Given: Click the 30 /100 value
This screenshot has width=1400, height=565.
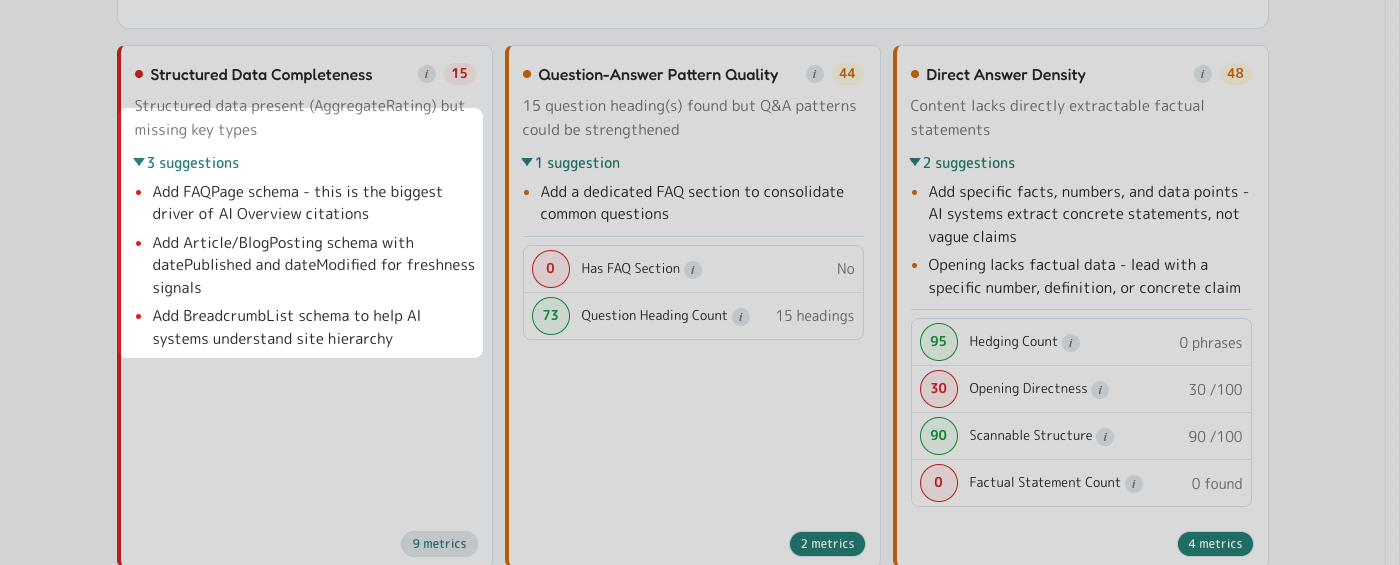Looking at the screenshot, I should coord(1216,390).
